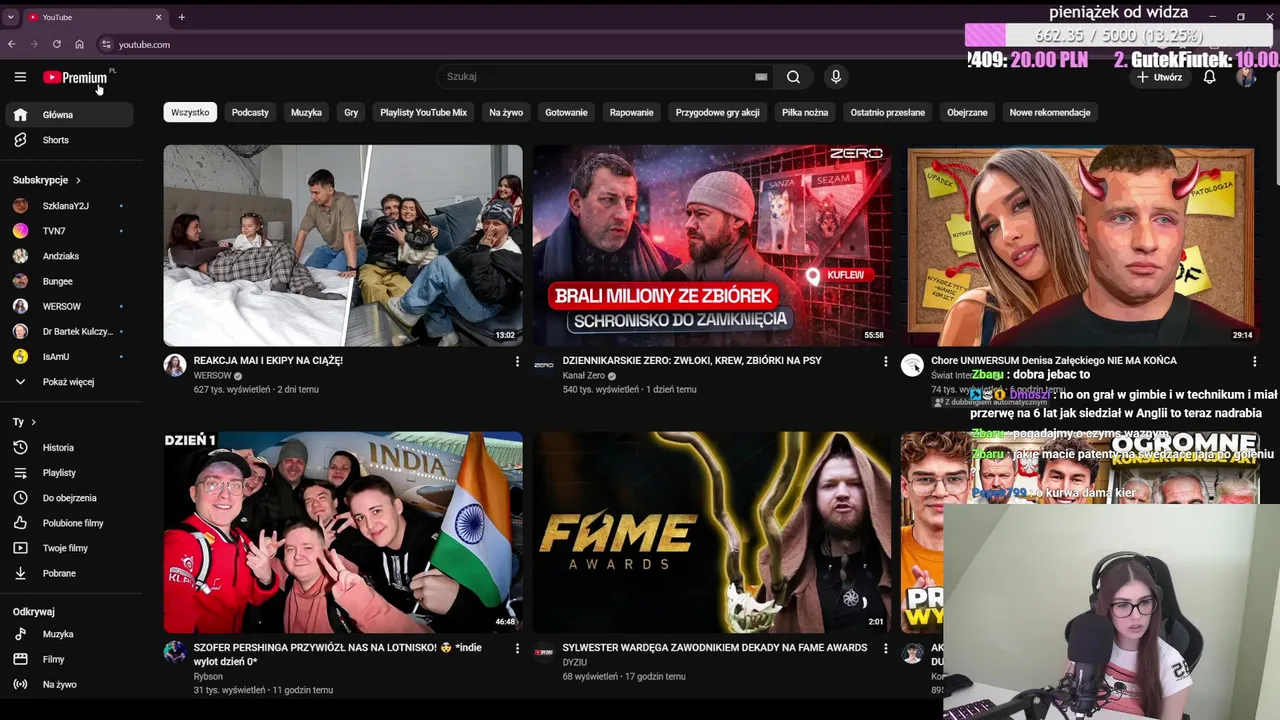
Task: Select the Rapowanie filter chip
Action: 631,112
